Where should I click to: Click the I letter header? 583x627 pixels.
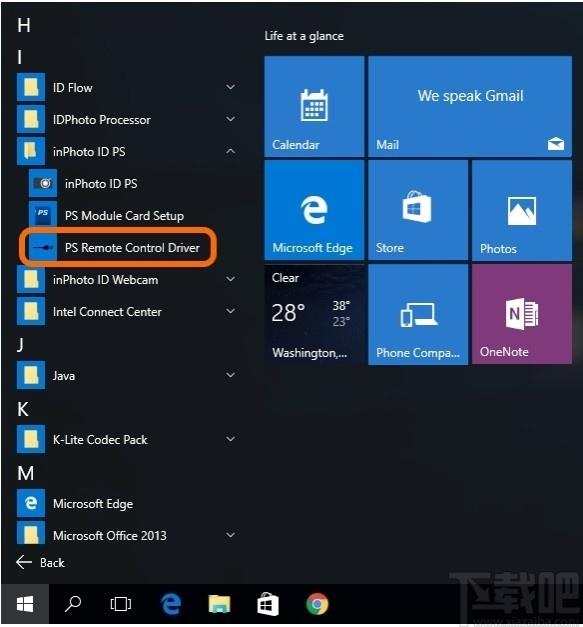[20, 57]
